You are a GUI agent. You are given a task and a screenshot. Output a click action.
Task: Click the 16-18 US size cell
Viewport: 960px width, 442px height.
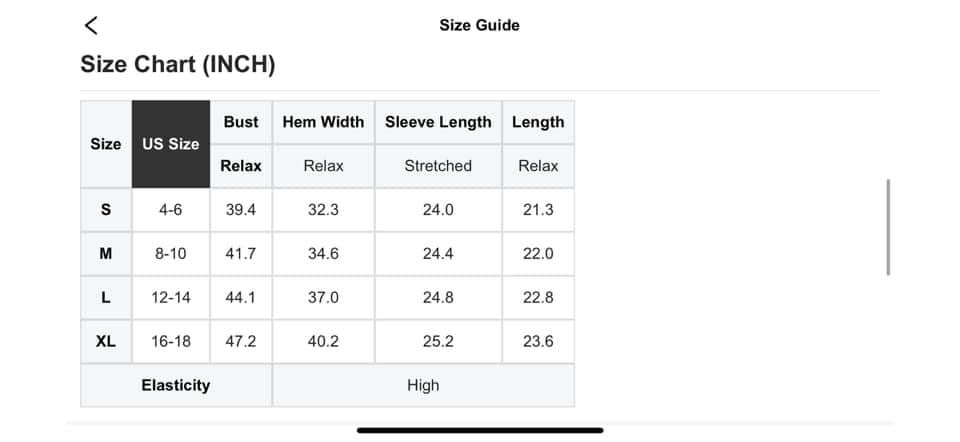(x=171, y=342)
